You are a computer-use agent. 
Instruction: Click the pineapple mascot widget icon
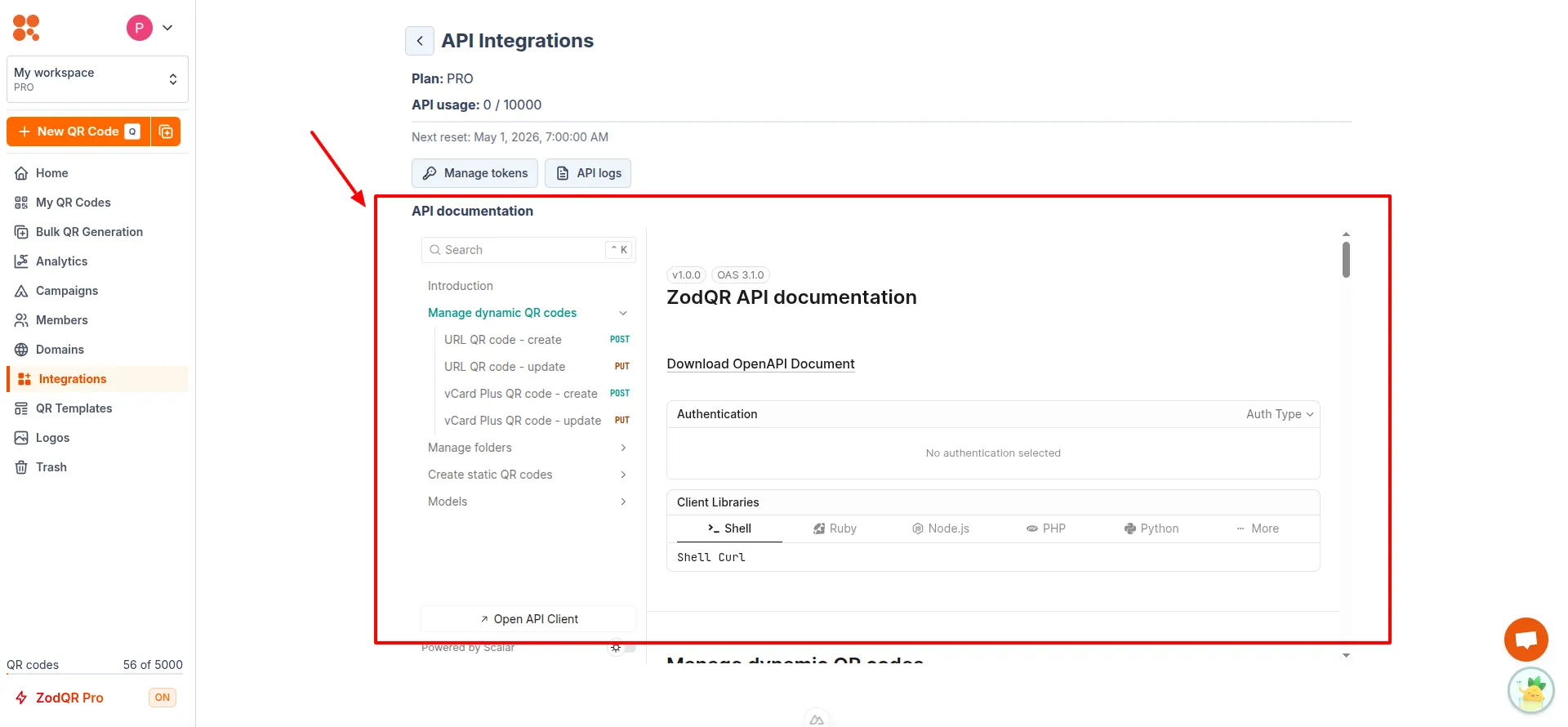click(x=1531, y=691)
